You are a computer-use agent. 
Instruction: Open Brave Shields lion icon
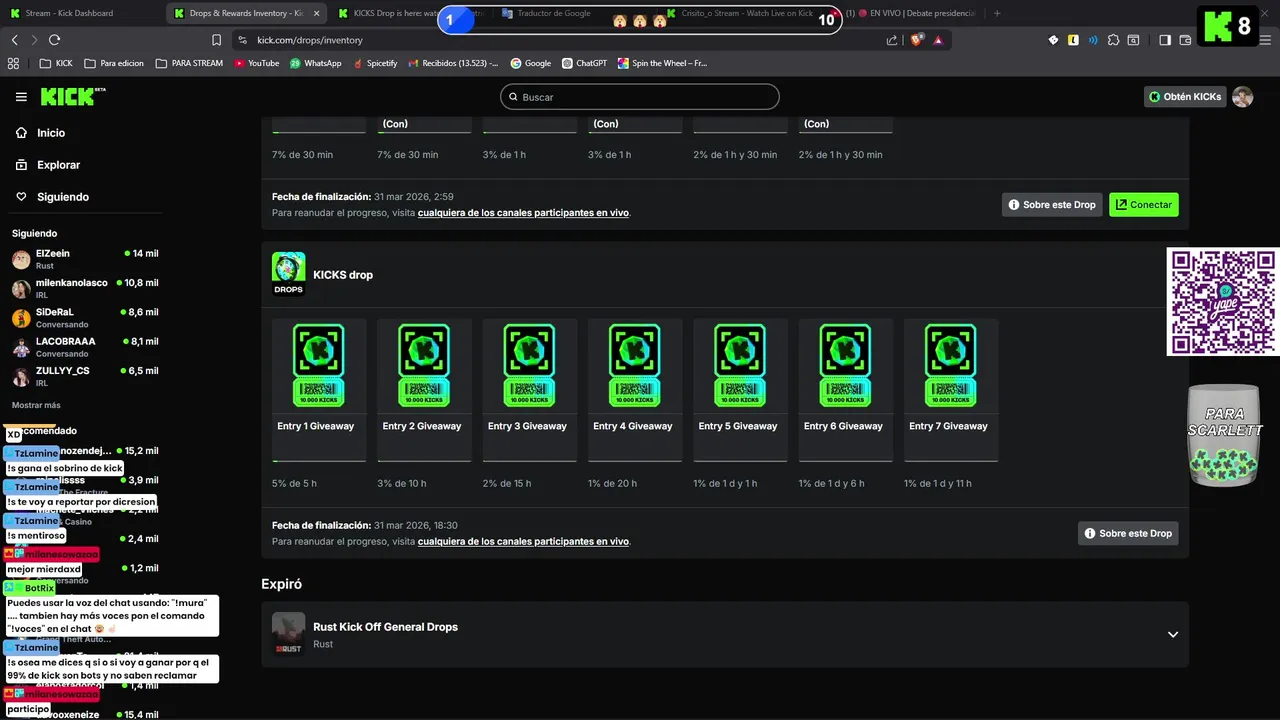pyautogui.click(x=916, y=40)
